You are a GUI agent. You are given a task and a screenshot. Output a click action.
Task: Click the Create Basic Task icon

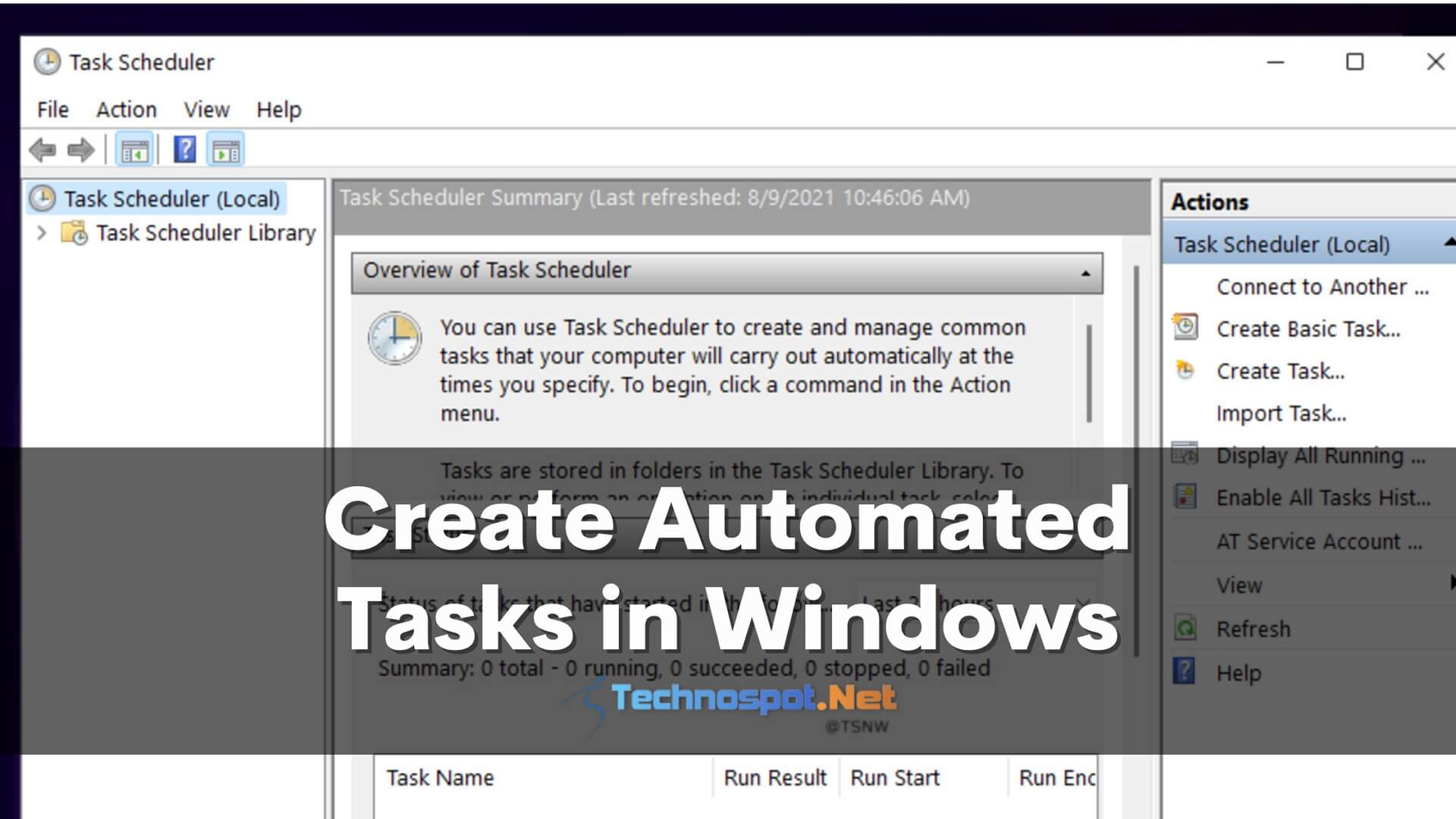tap(1185, 328)
